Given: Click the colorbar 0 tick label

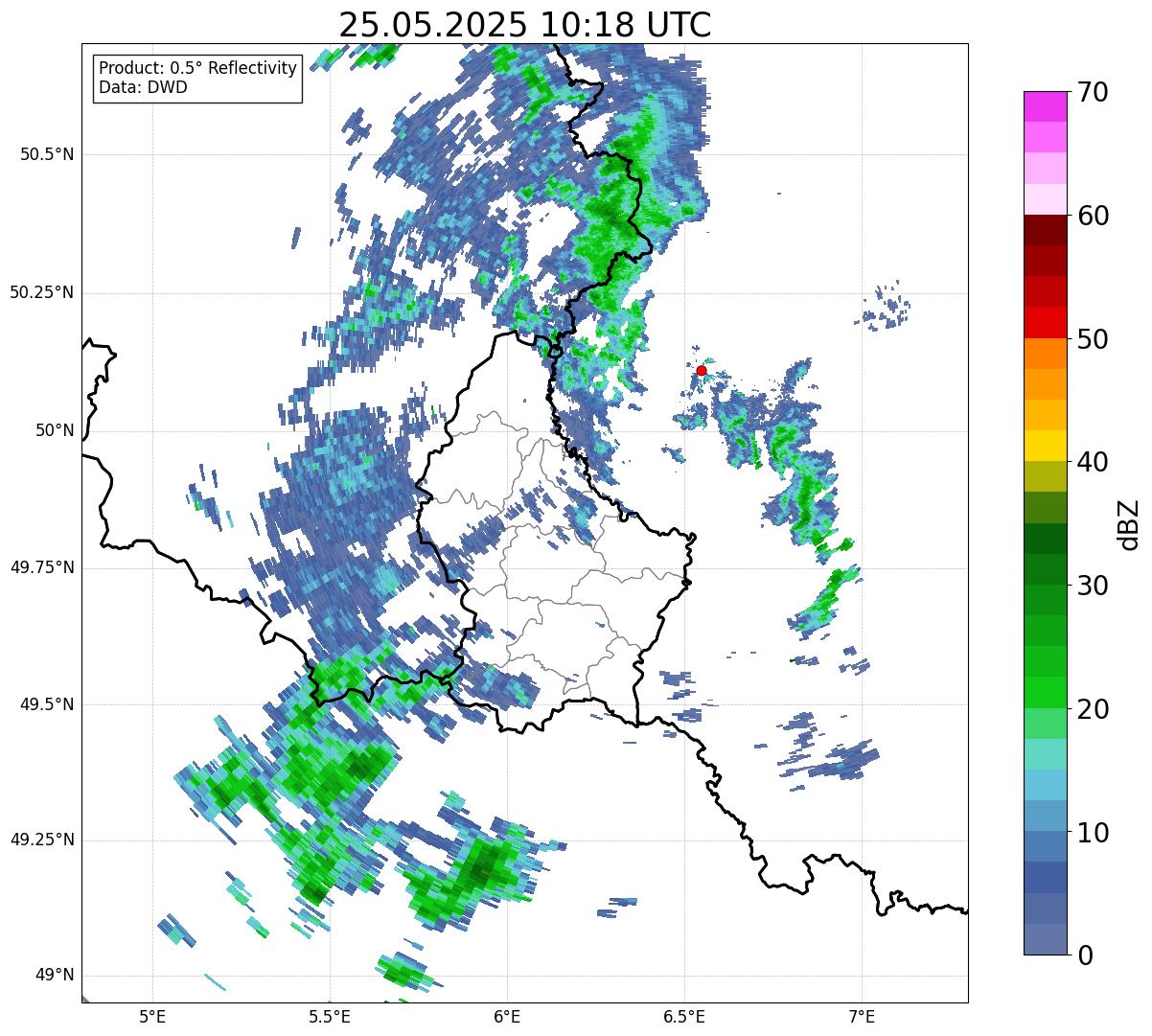Looking at the screenshot, I should (1086, 955).
